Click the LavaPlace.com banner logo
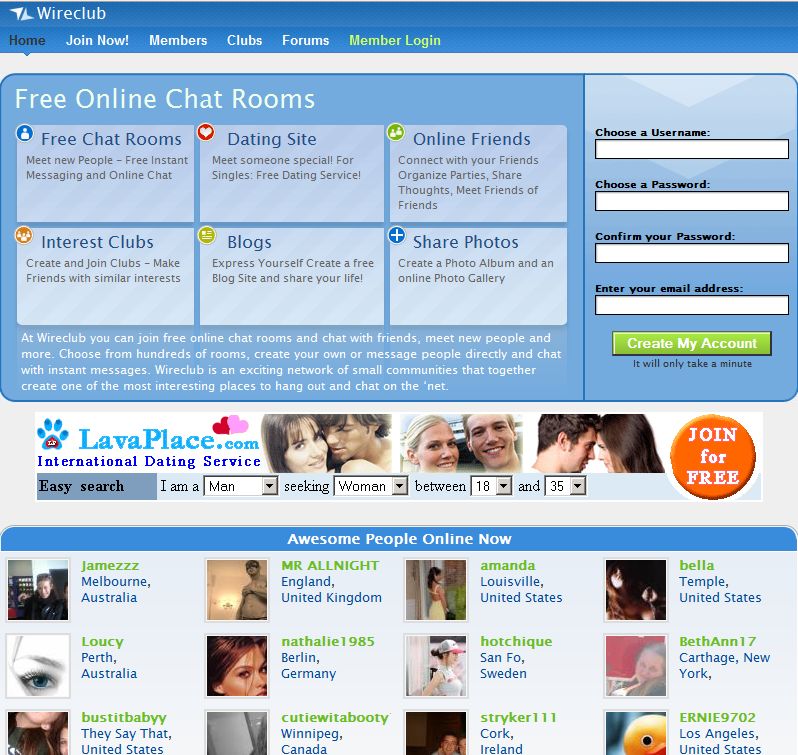 click(168, 440)
